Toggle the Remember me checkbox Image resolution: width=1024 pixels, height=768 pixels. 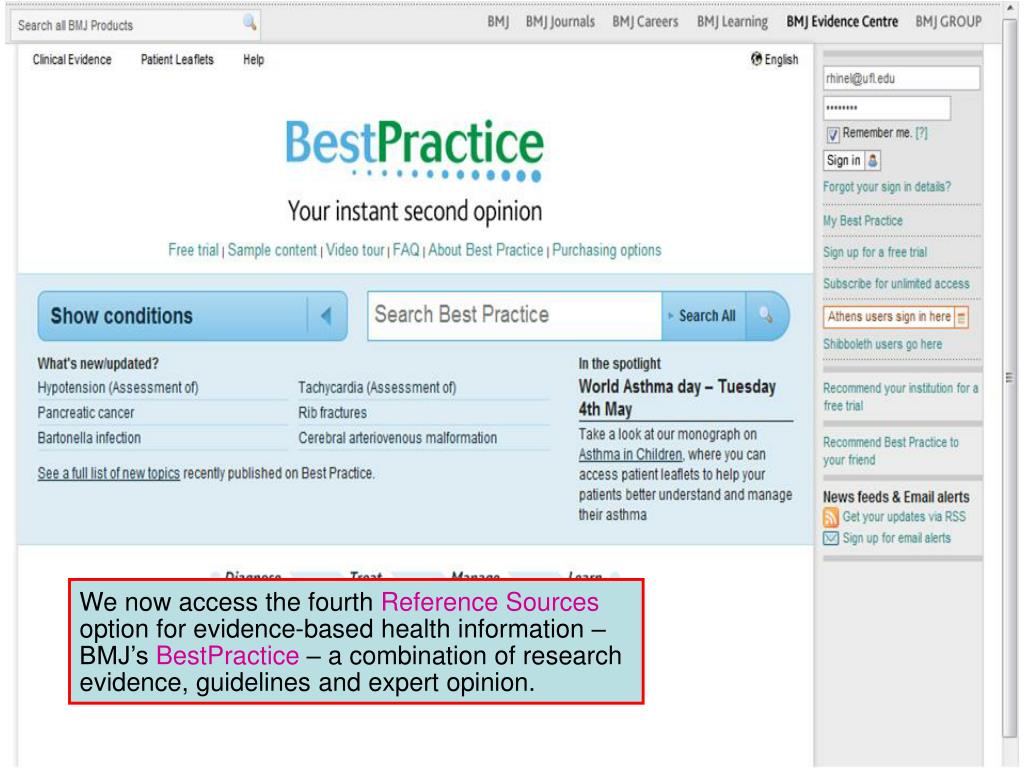click(x=833, y=135)
